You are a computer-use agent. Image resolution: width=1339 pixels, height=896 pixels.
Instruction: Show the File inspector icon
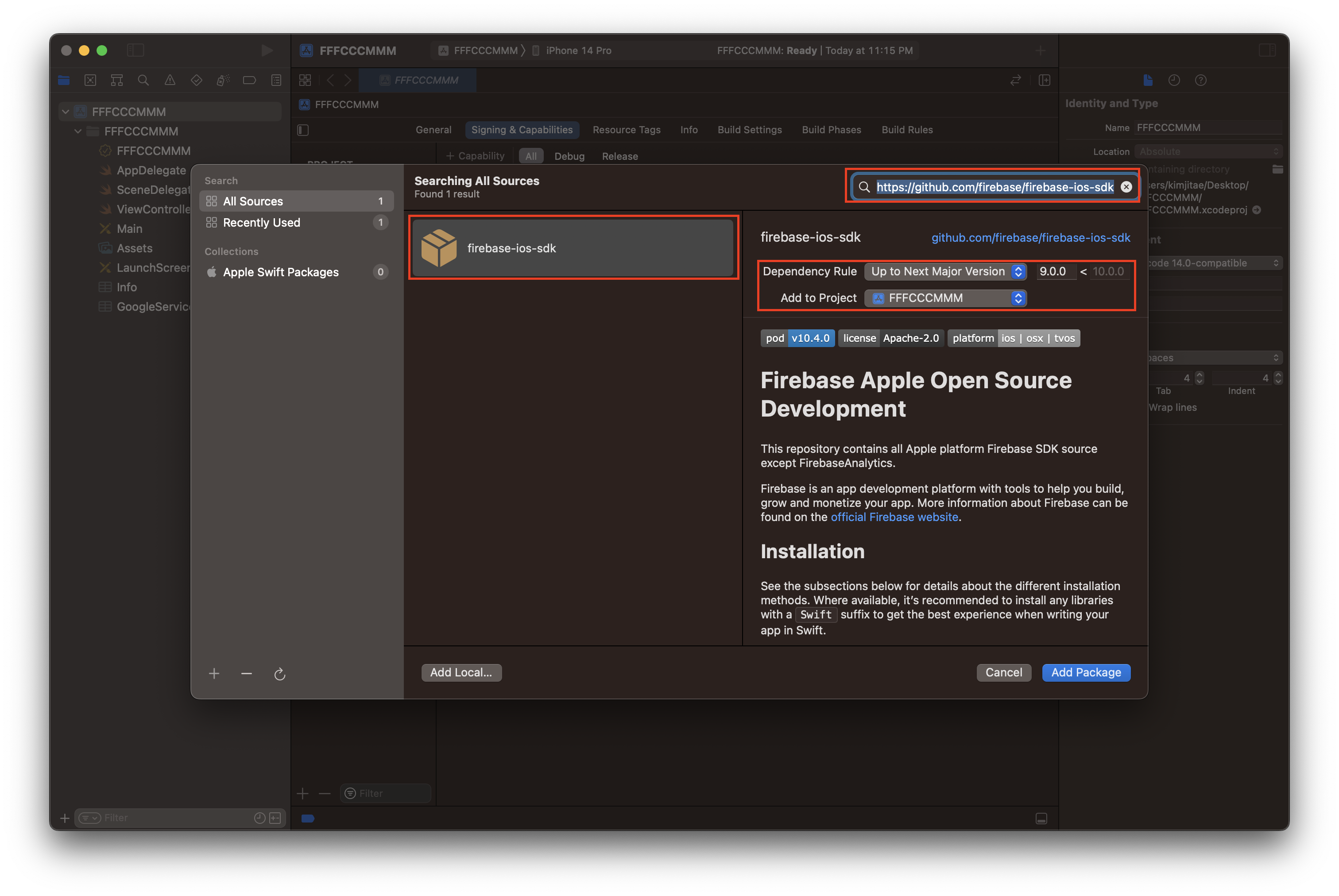pos(1148,80)
